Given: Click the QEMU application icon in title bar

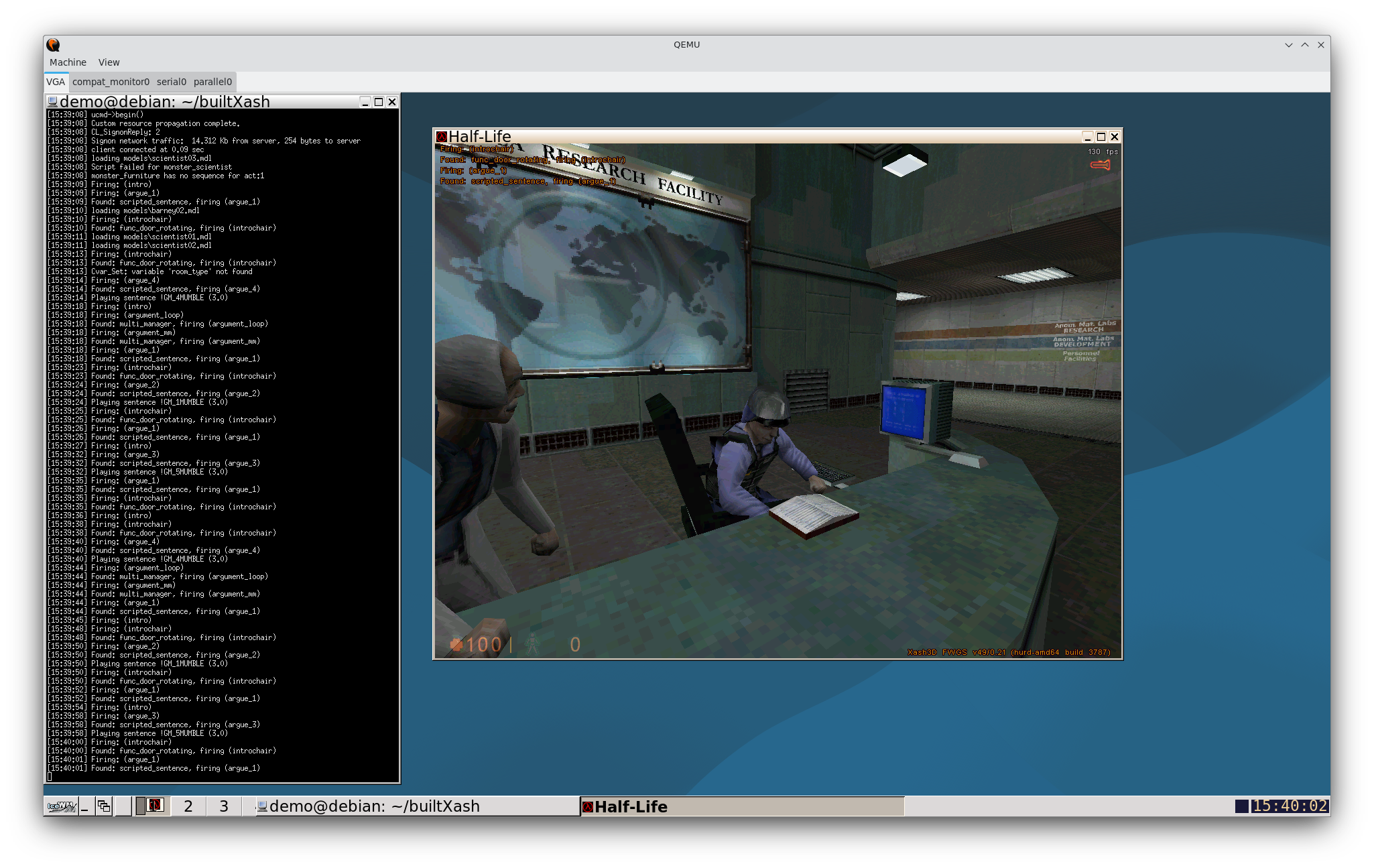Looking at the screenshot, I should (53, 45).
